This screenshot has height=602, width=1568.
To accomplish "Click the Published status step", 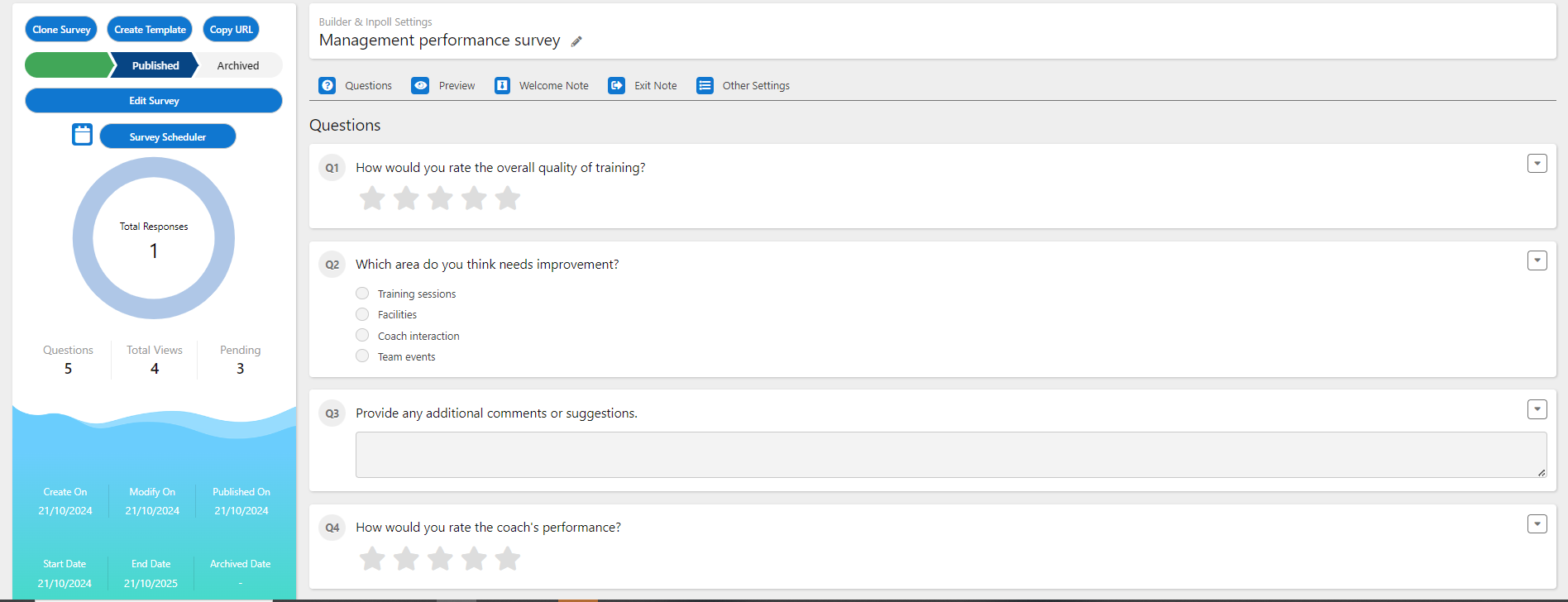I will click(155, 65).
